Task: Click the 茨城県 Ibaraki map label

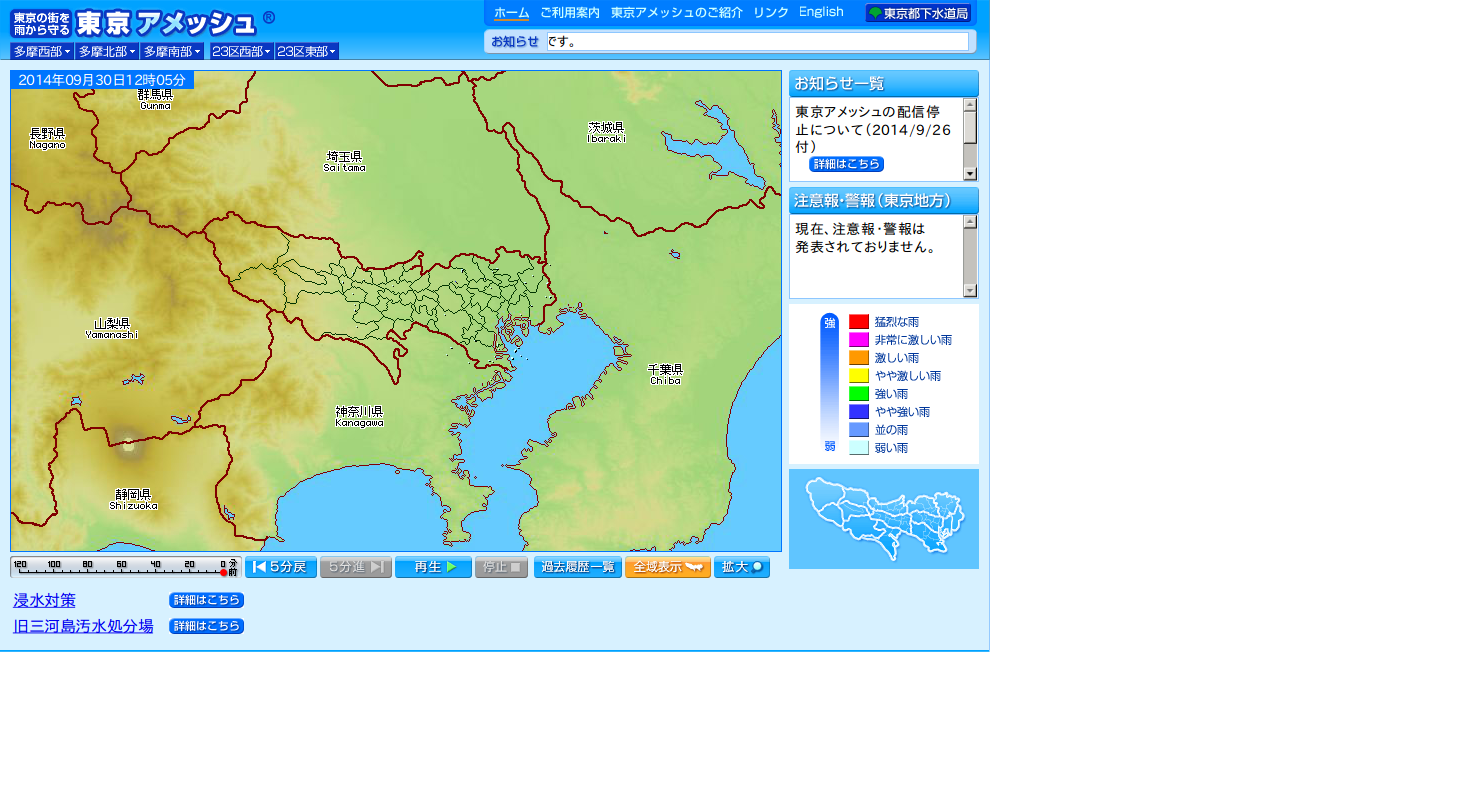Action: (606, 132)
